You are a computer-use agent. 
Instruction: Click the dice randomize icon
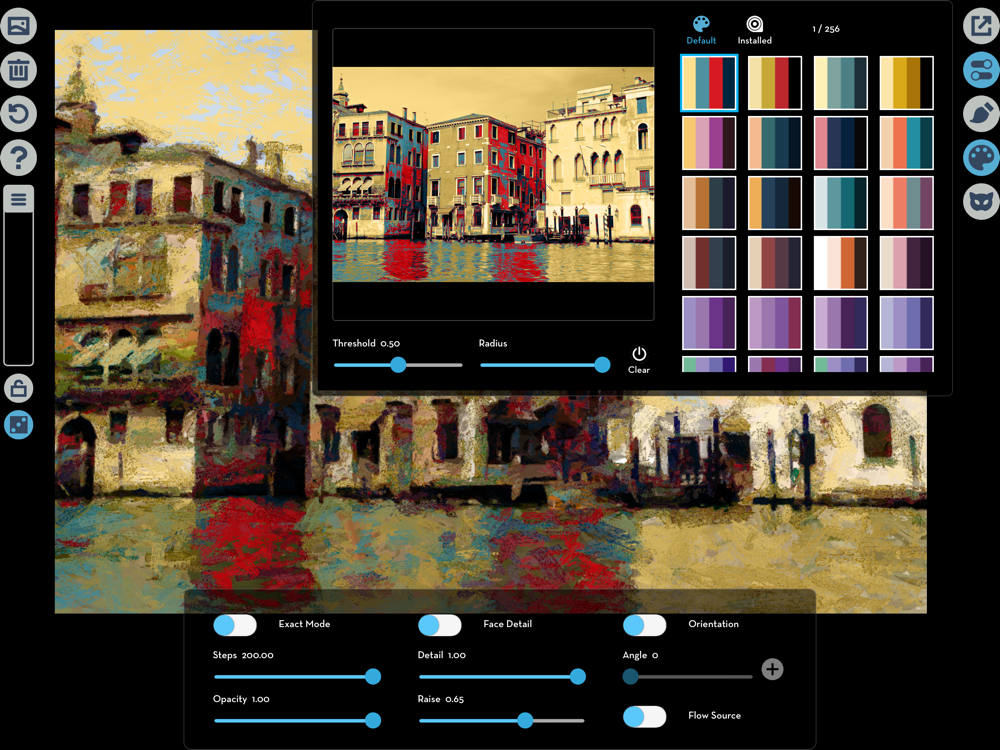18,425
